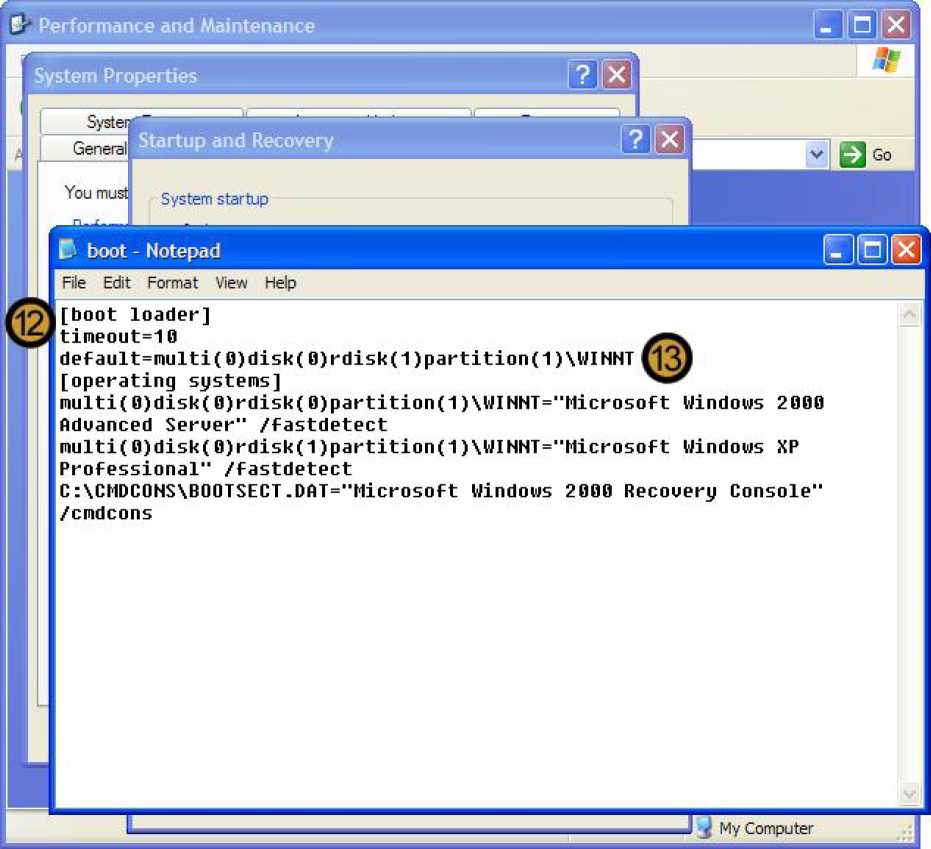The image size is (931, 849).
Task: Click the Notepad title bar icon
Action: 68,250
